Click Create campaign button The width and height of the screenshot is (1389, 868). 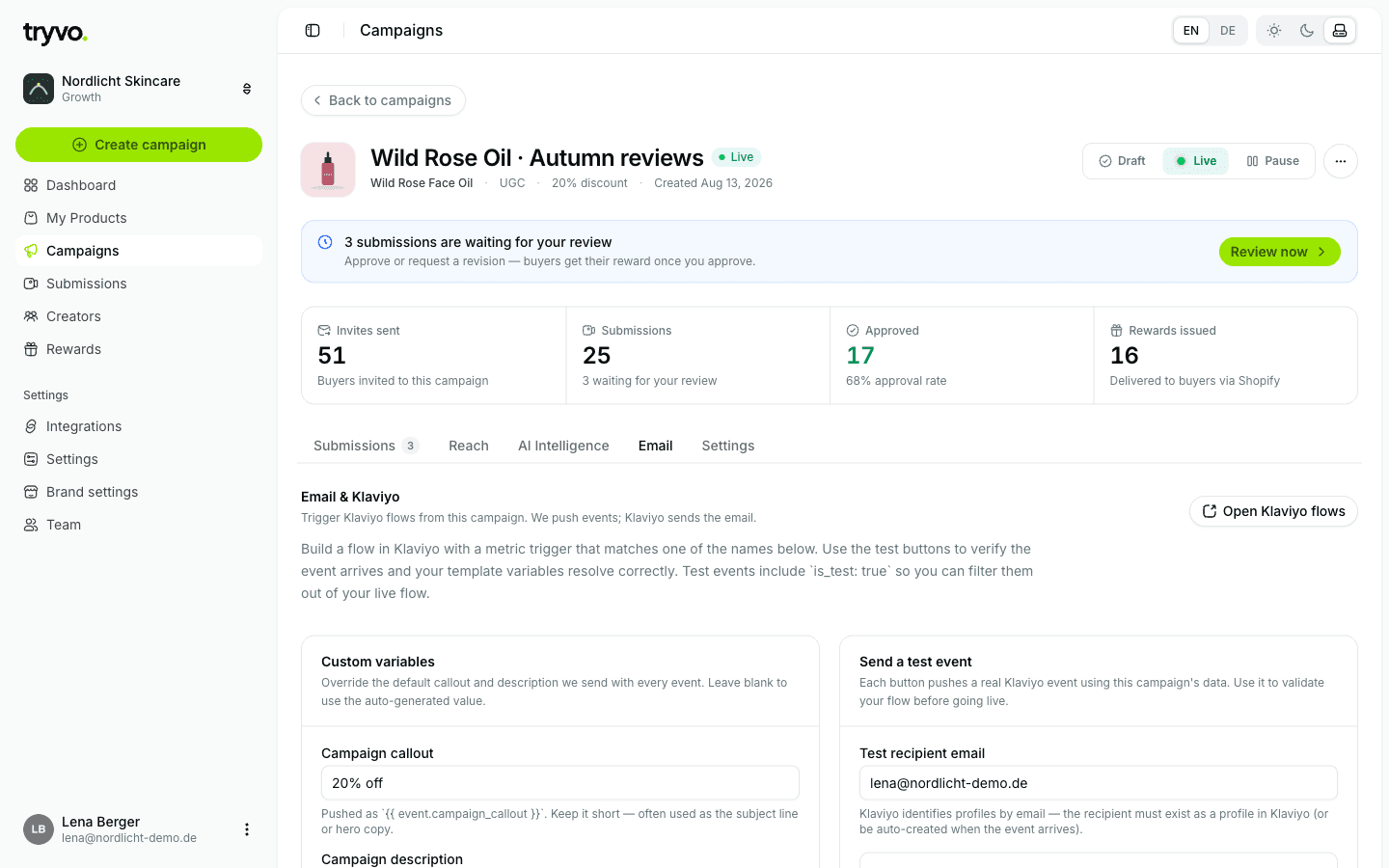pos(139,145)
